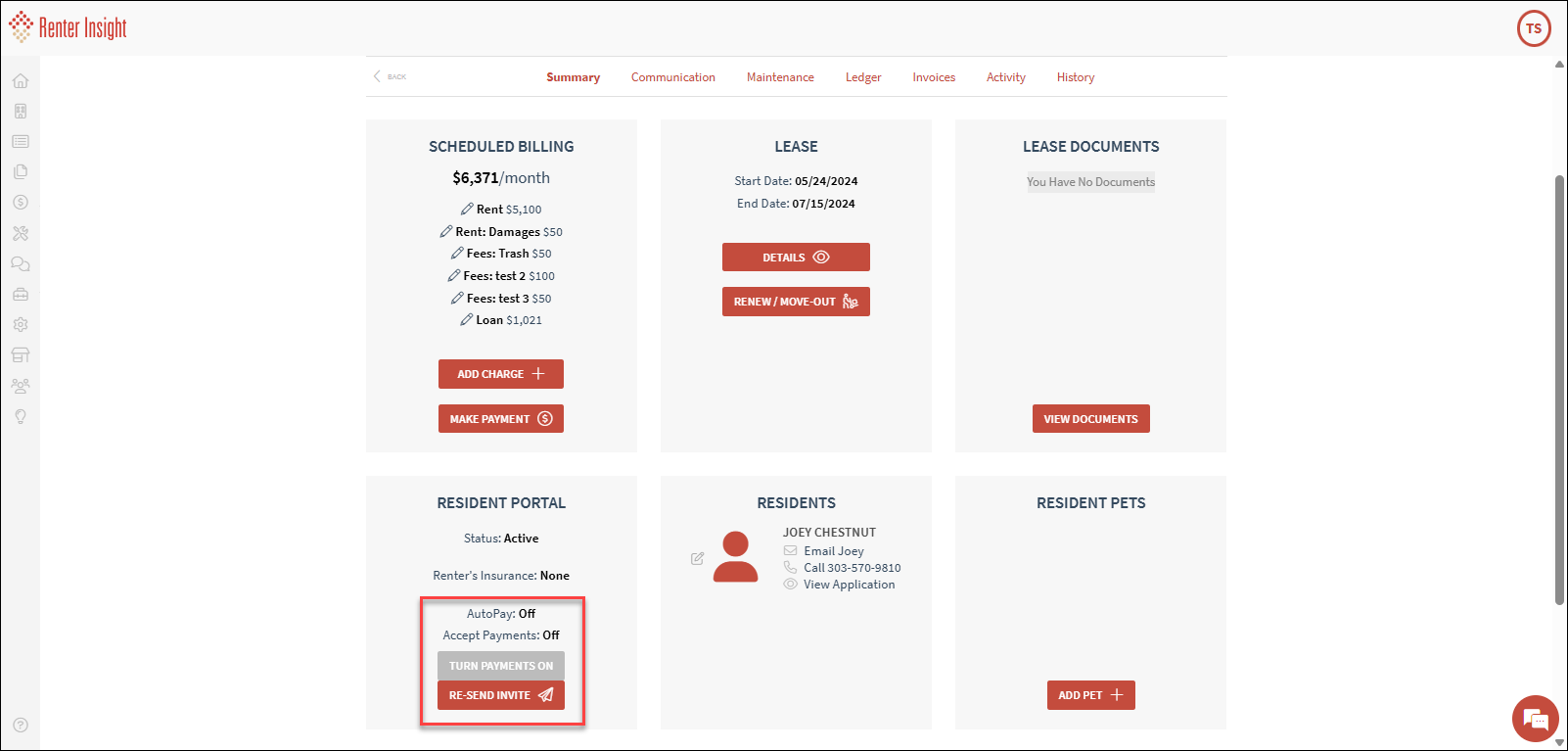The image size is (1568, 751).
Task: Click the pencil icon next to Loan $1,021
Action: pyautogui.click(x=467, y=320)
